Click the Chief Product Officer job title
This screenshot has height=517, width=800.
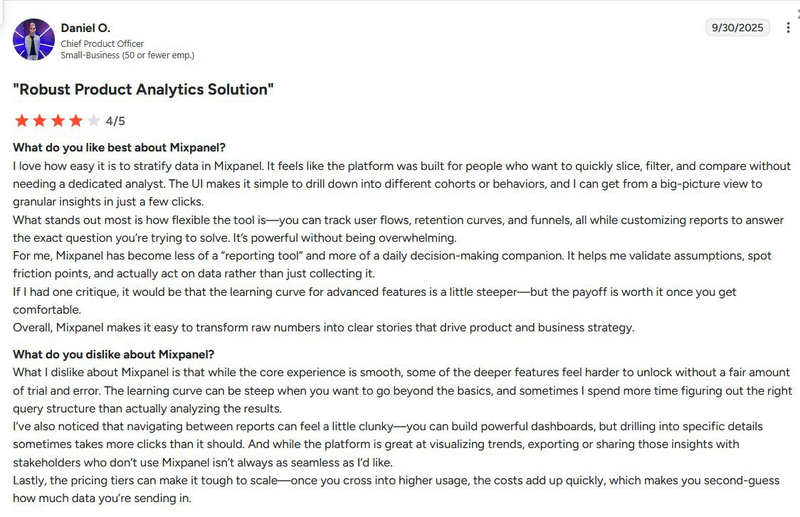102,43
